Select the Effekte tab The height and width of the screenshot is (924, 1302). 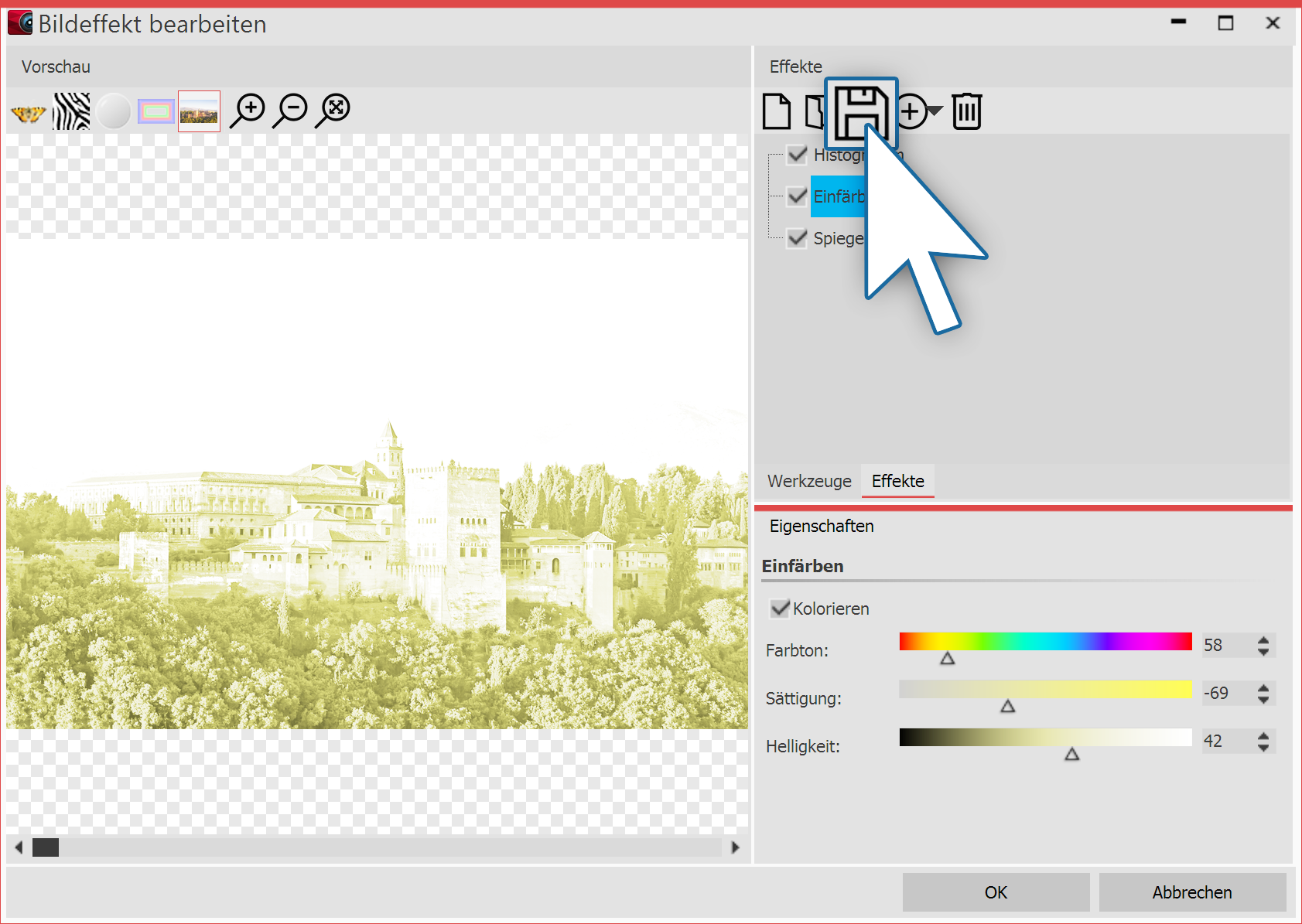[897, 481]
